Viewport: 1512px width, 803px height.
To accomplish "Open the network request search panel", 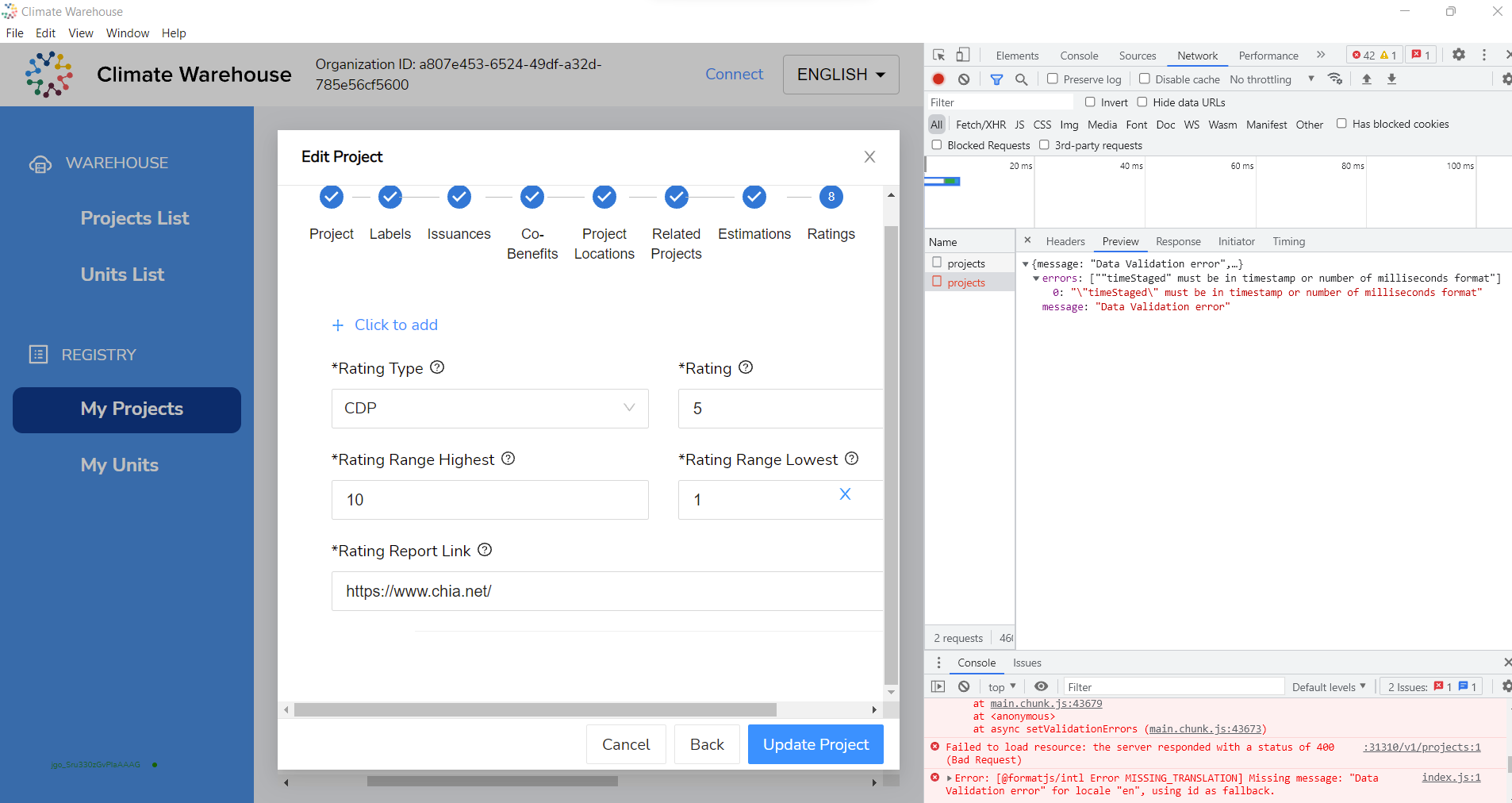I will [x=1023, y=79].
